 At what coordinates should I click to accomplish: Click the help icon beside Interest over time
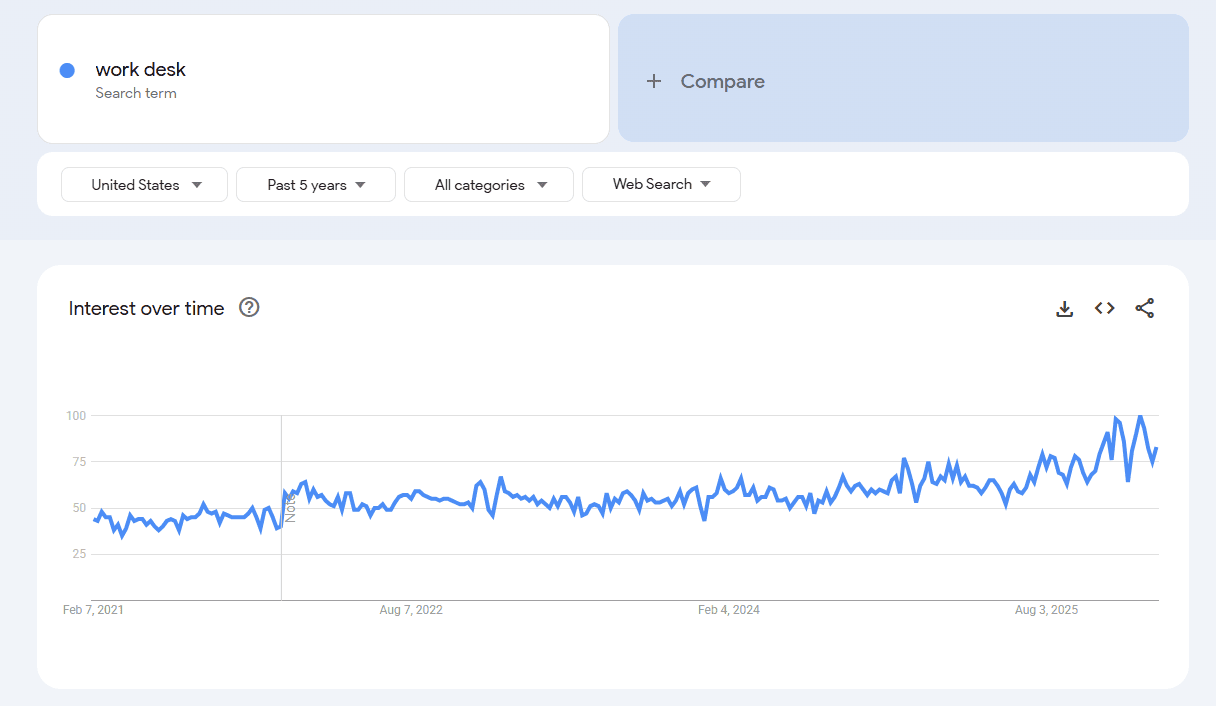click(x=248, y=308)
